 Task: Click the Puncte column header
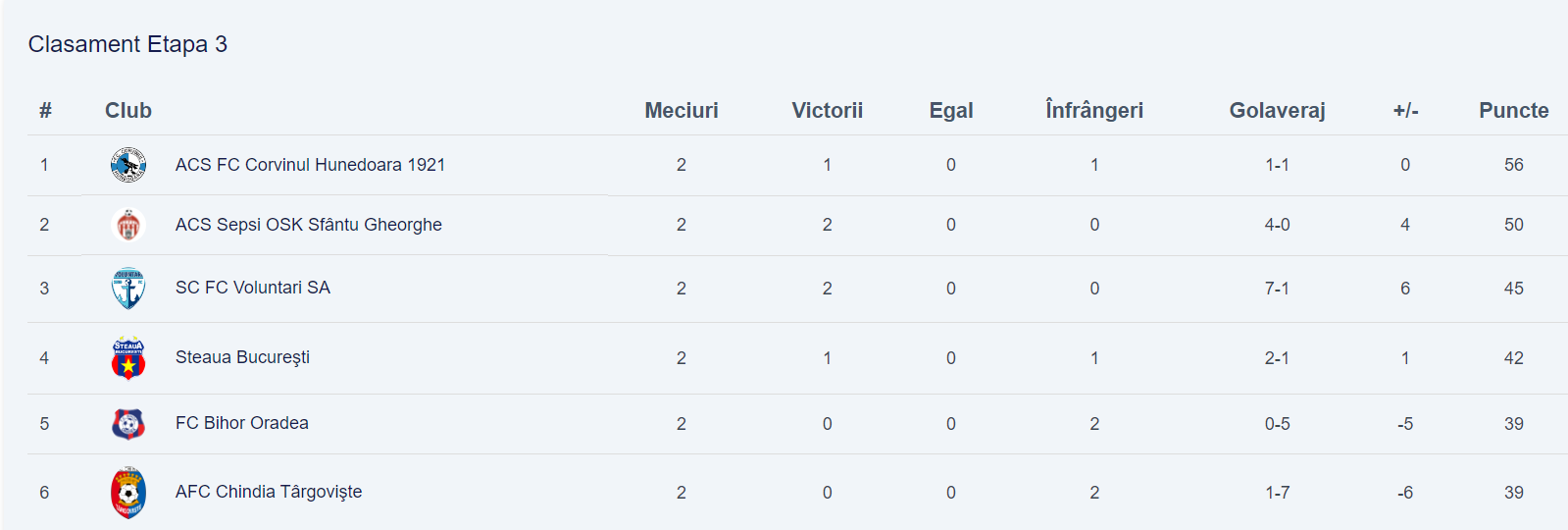pos(1513,111)
